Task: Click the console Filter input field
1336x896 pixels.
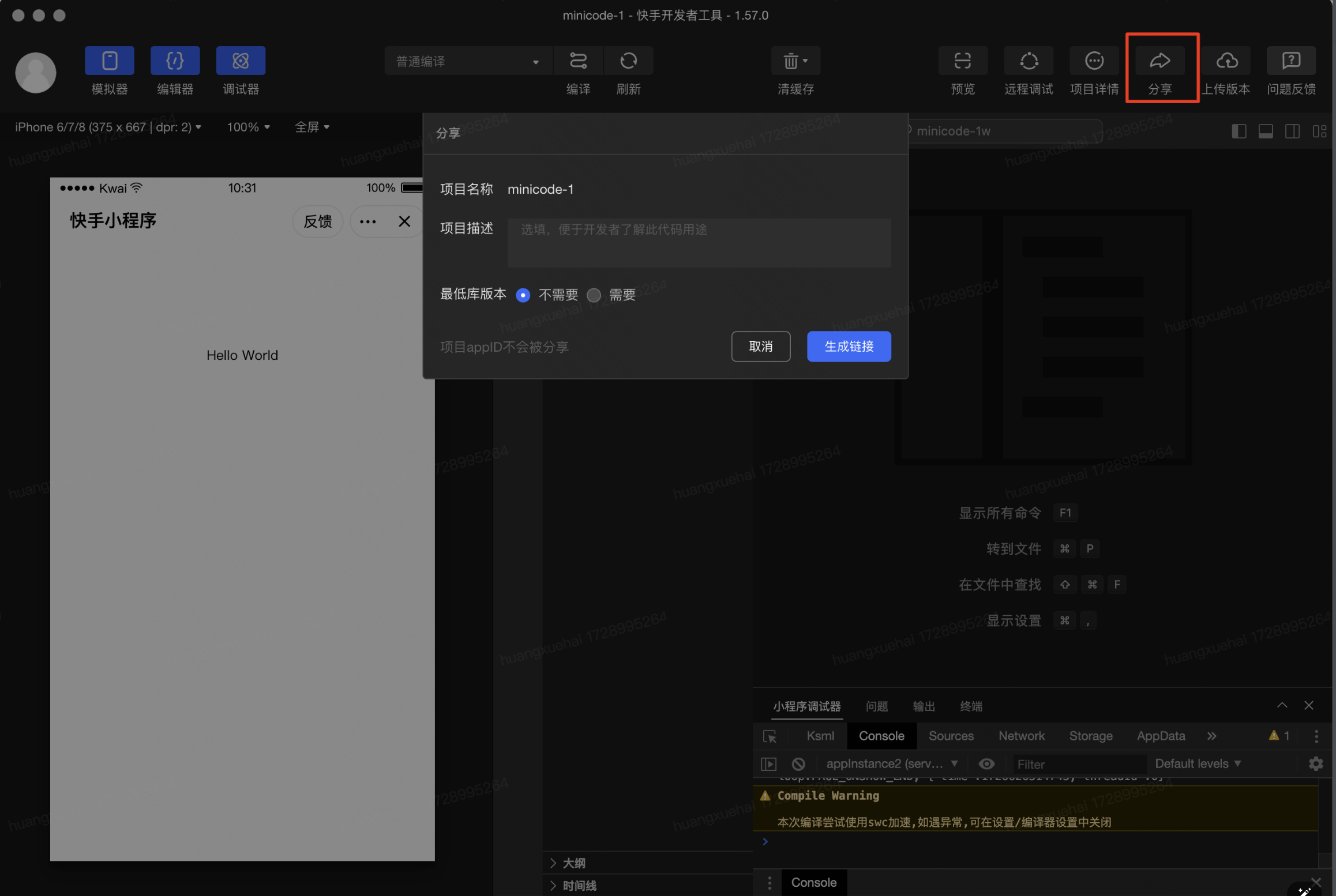Action: [x=1079, y=764]
